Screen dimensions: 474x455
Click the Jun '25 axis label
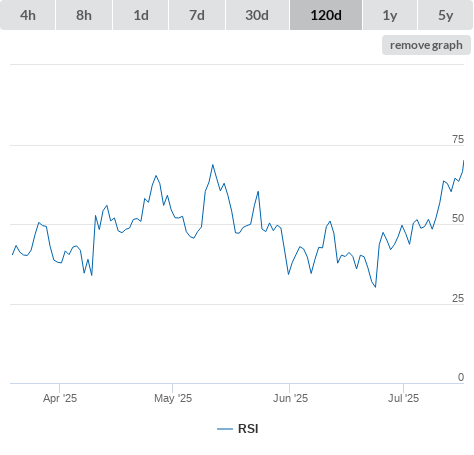pyautogui.click(x=290, y=398)
